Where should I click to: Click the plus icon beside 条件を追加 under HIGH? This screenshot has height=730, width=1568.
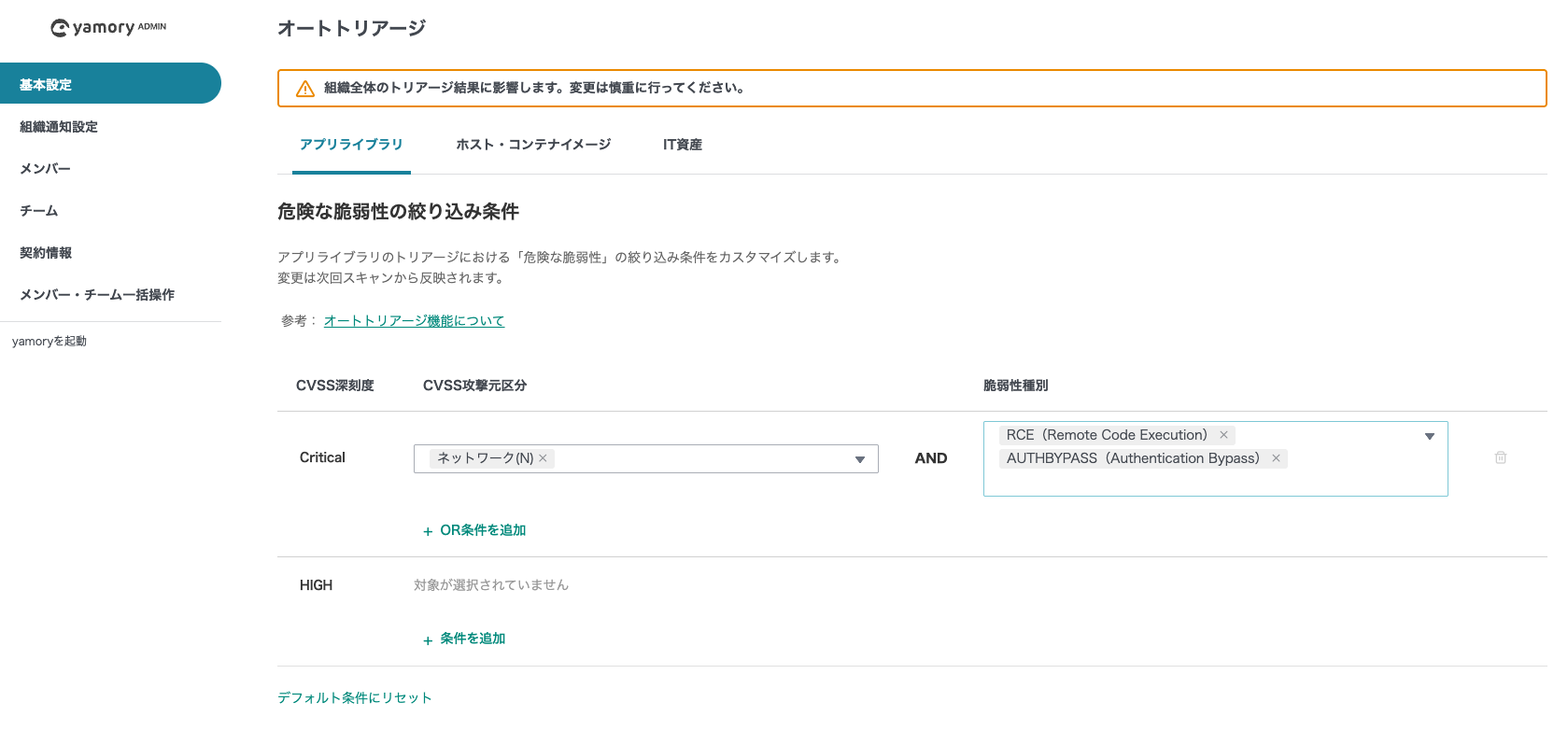pos(428,640)
